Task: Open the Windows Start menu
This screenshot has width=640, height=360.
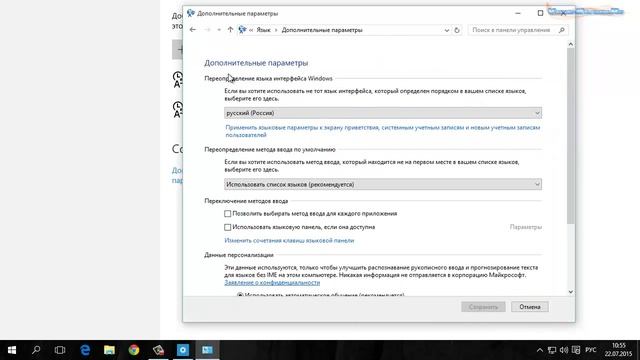Action: pyautogui.click(x=12, y=350)
